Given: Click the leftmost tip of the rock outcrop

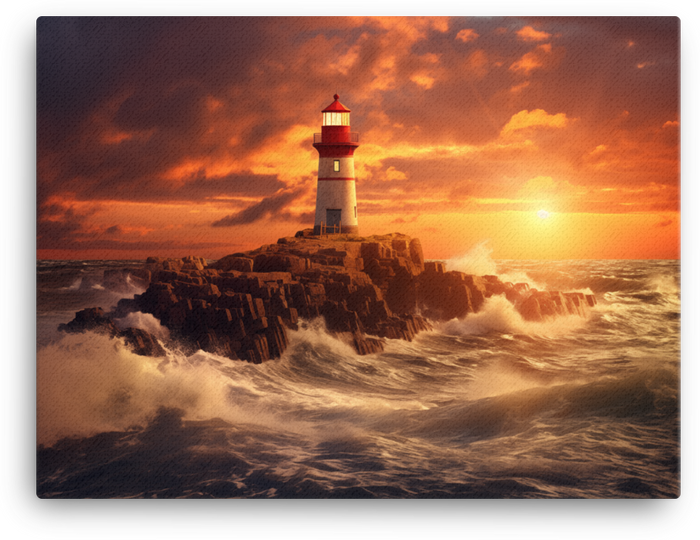Looking at the screenshot, I should click(68, 324).
